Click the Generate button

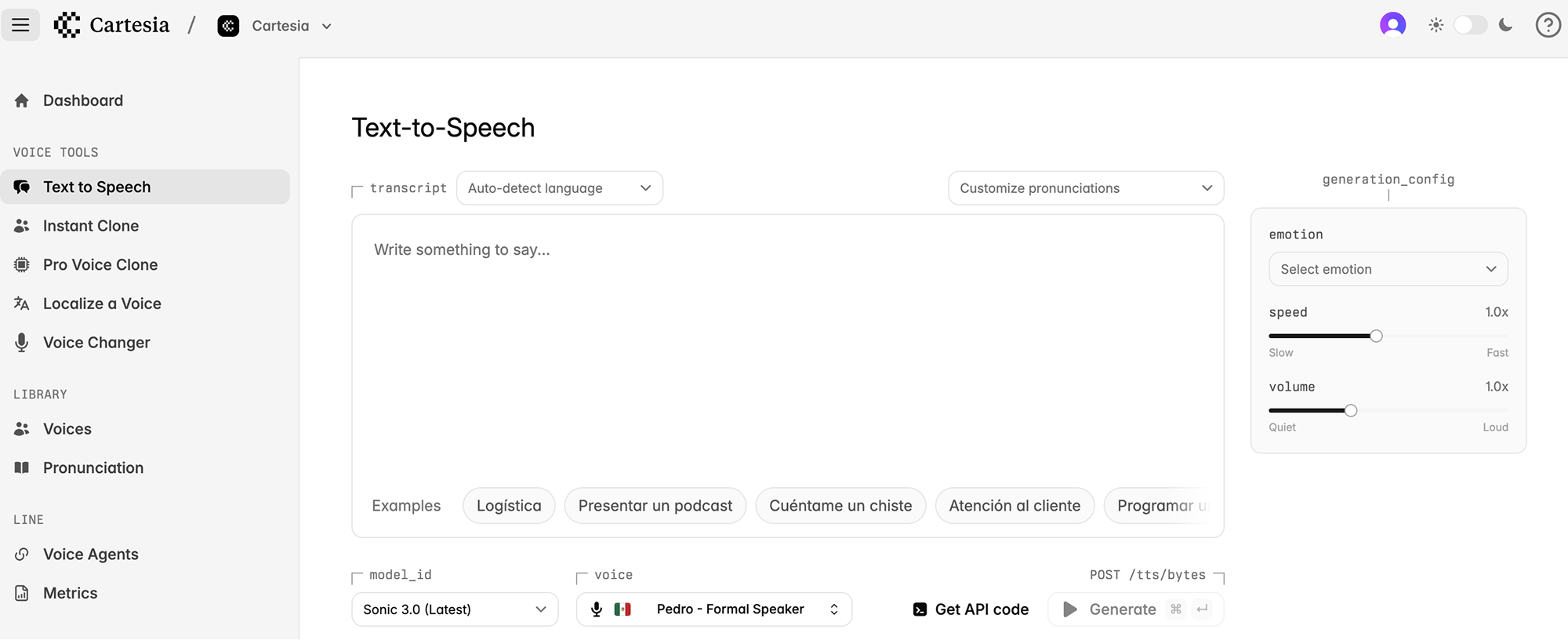1135,609
